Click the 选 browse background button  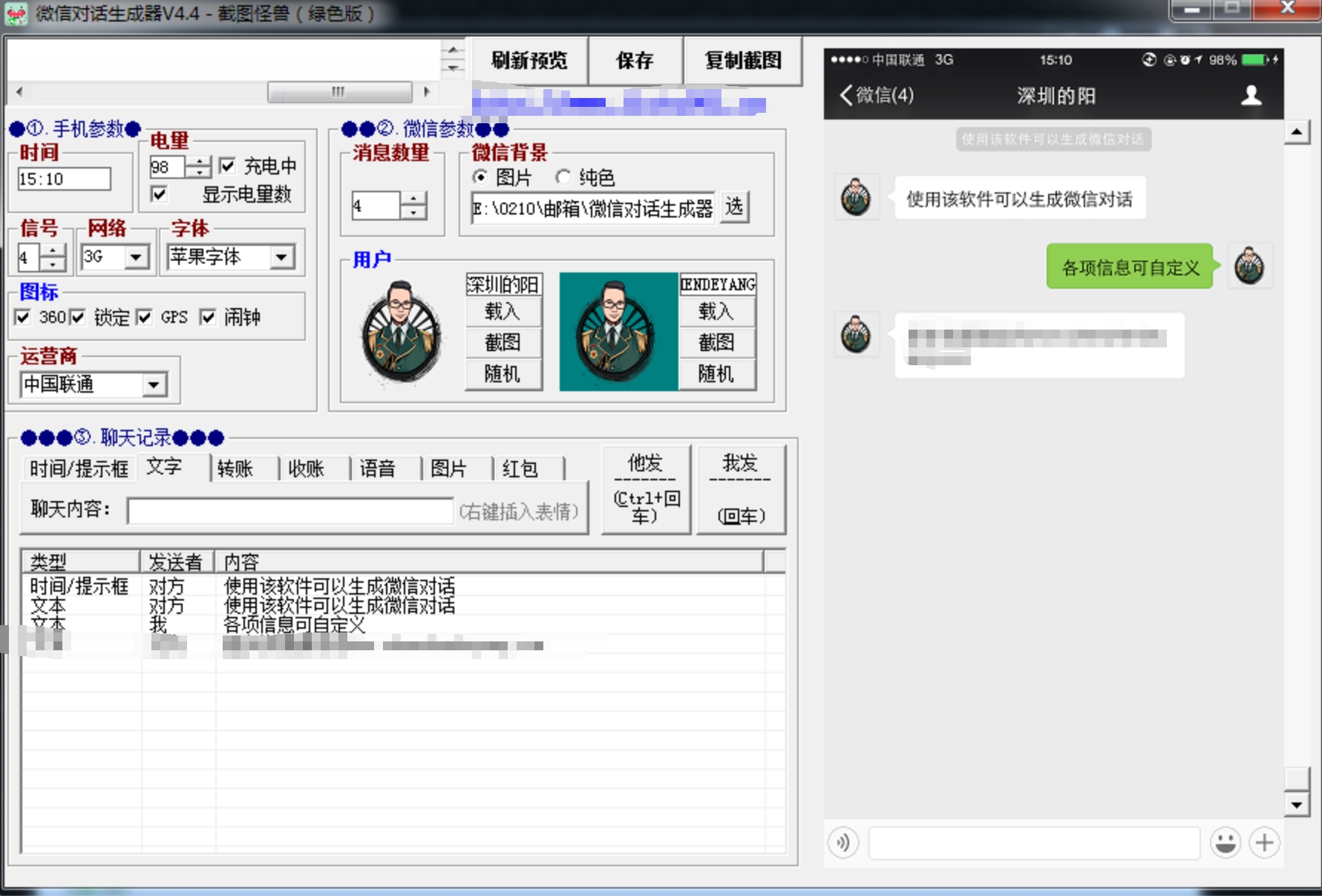tap(734, 206)
